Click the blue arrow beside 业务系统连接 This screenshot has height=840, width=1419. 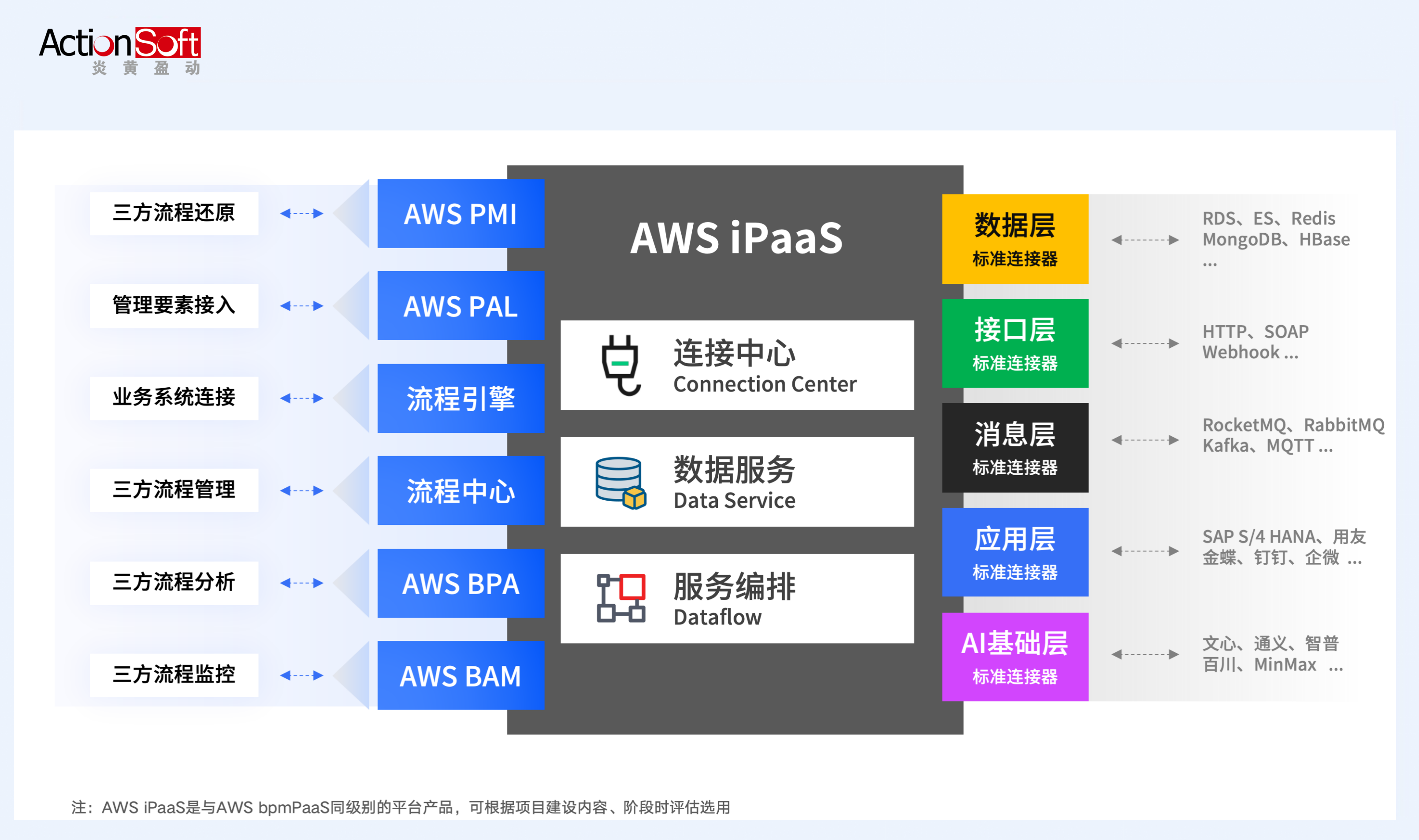pyautogui.click(x=302, y=398)
